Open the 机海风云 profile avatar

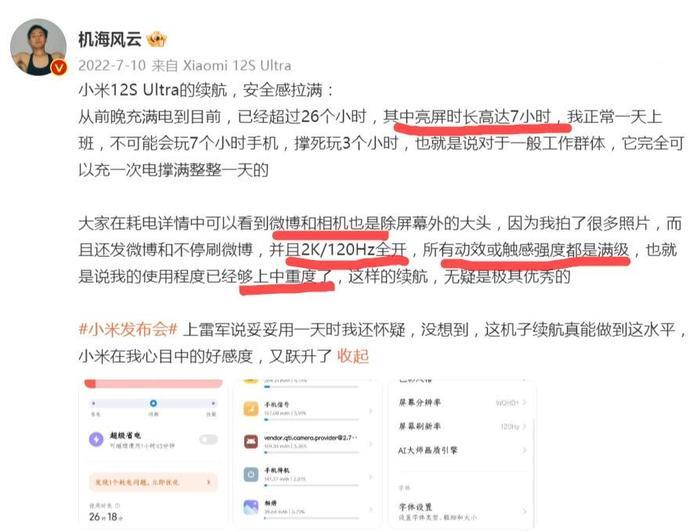coord(38,47)
